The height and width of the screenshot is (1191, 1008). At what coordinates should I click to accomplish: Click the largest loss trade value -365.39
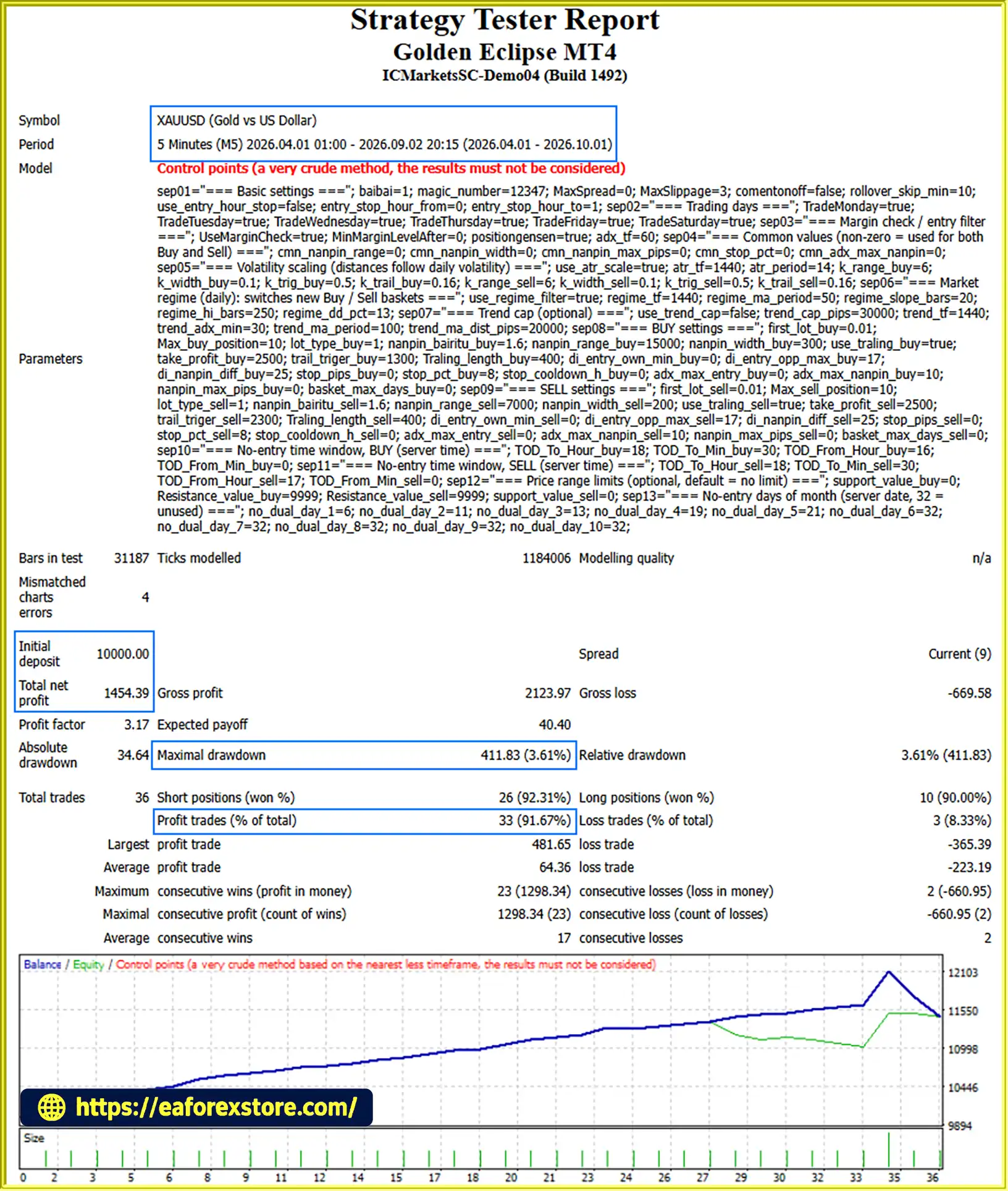pyautogui.click(x=970, y=844)
